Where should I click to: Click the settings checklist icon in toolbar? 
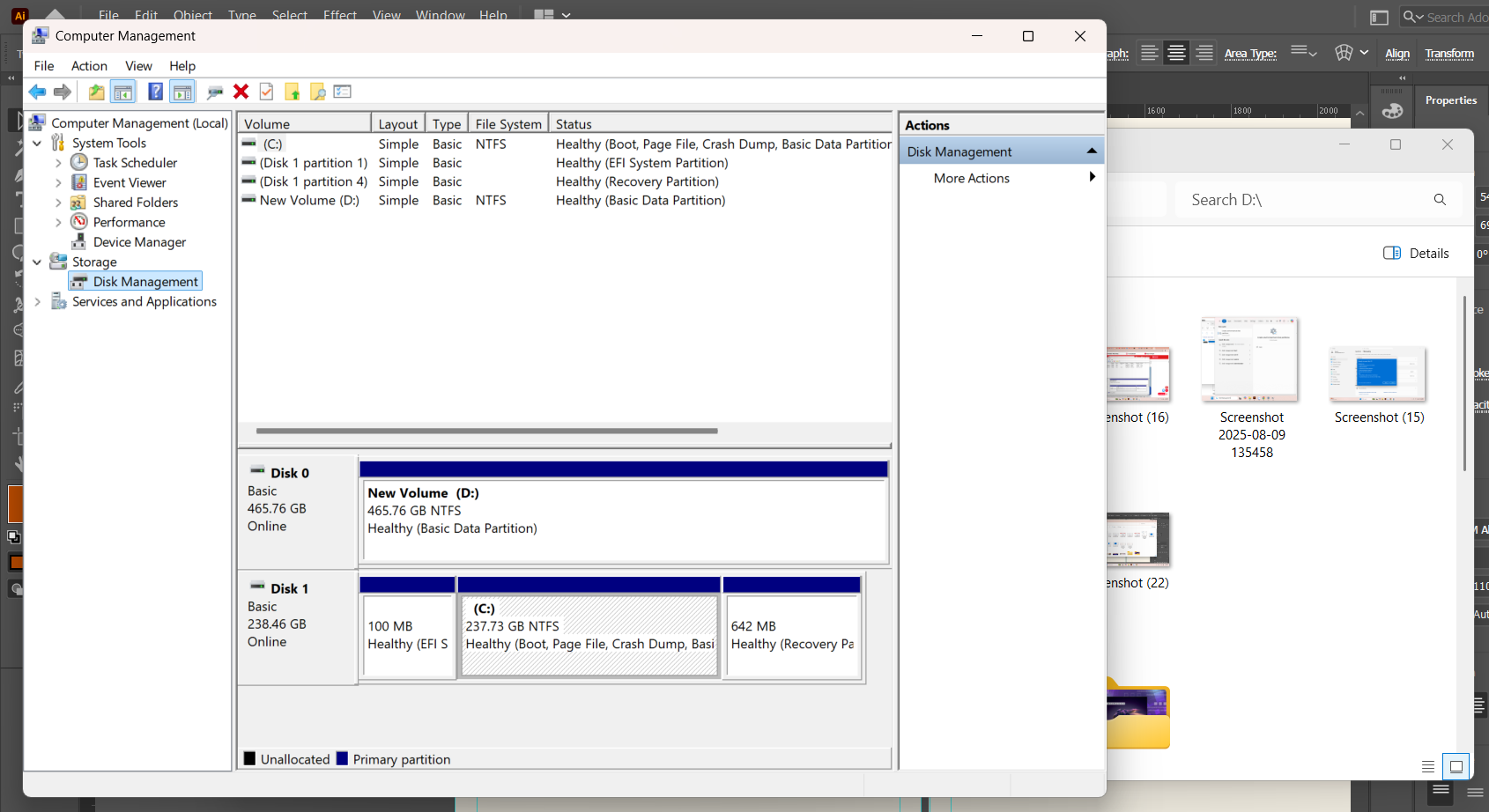[x=343, y=92]
